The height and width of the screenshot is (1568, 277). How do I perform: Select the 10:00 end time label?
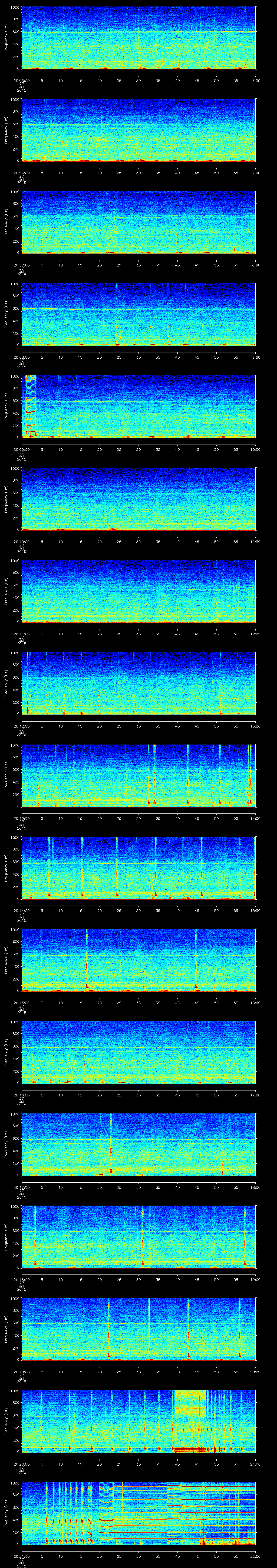(x=255, y=449)
